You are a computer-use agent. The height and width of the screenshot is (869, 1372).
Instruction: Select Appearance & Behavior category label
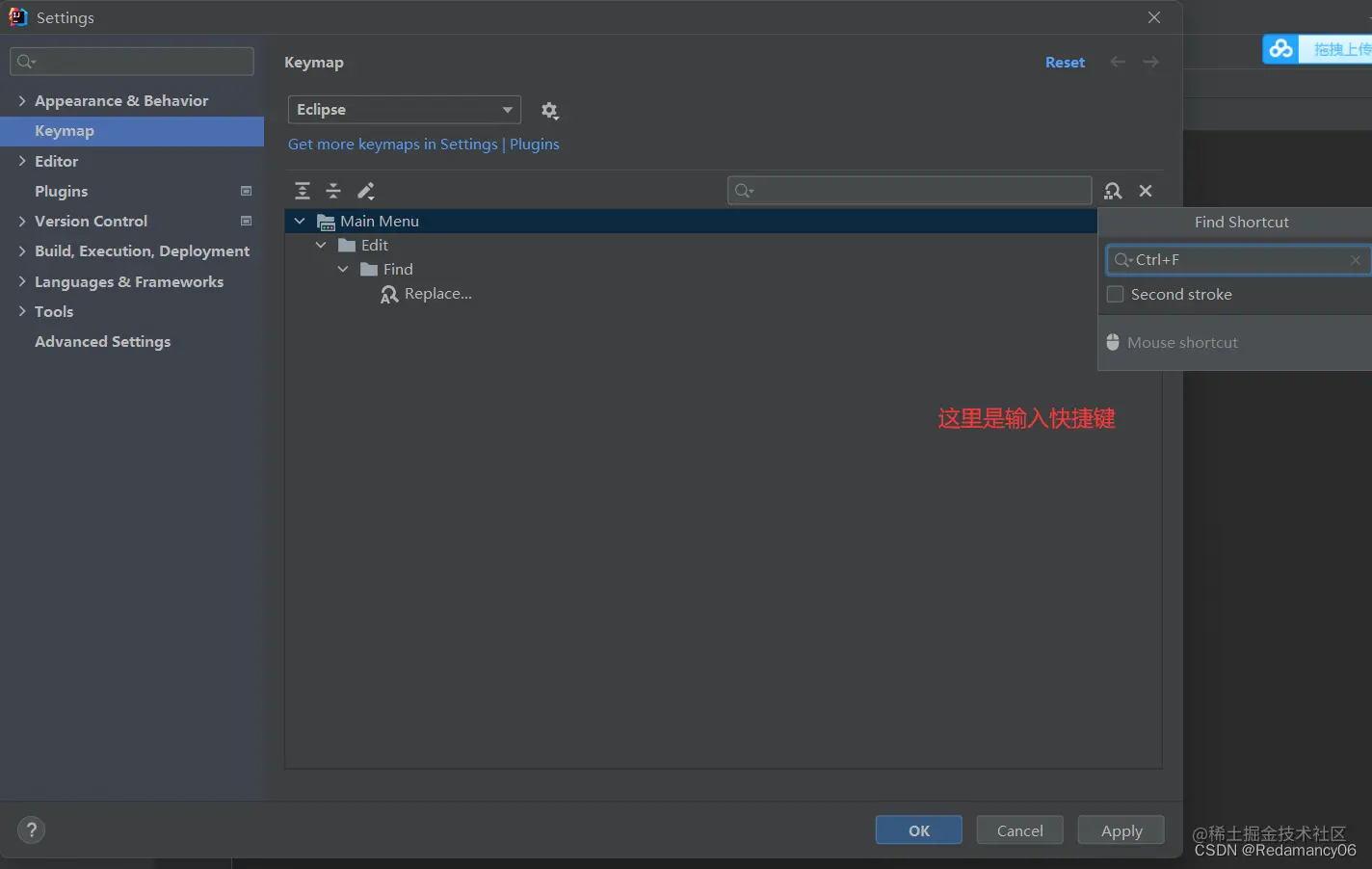[121, 100]
